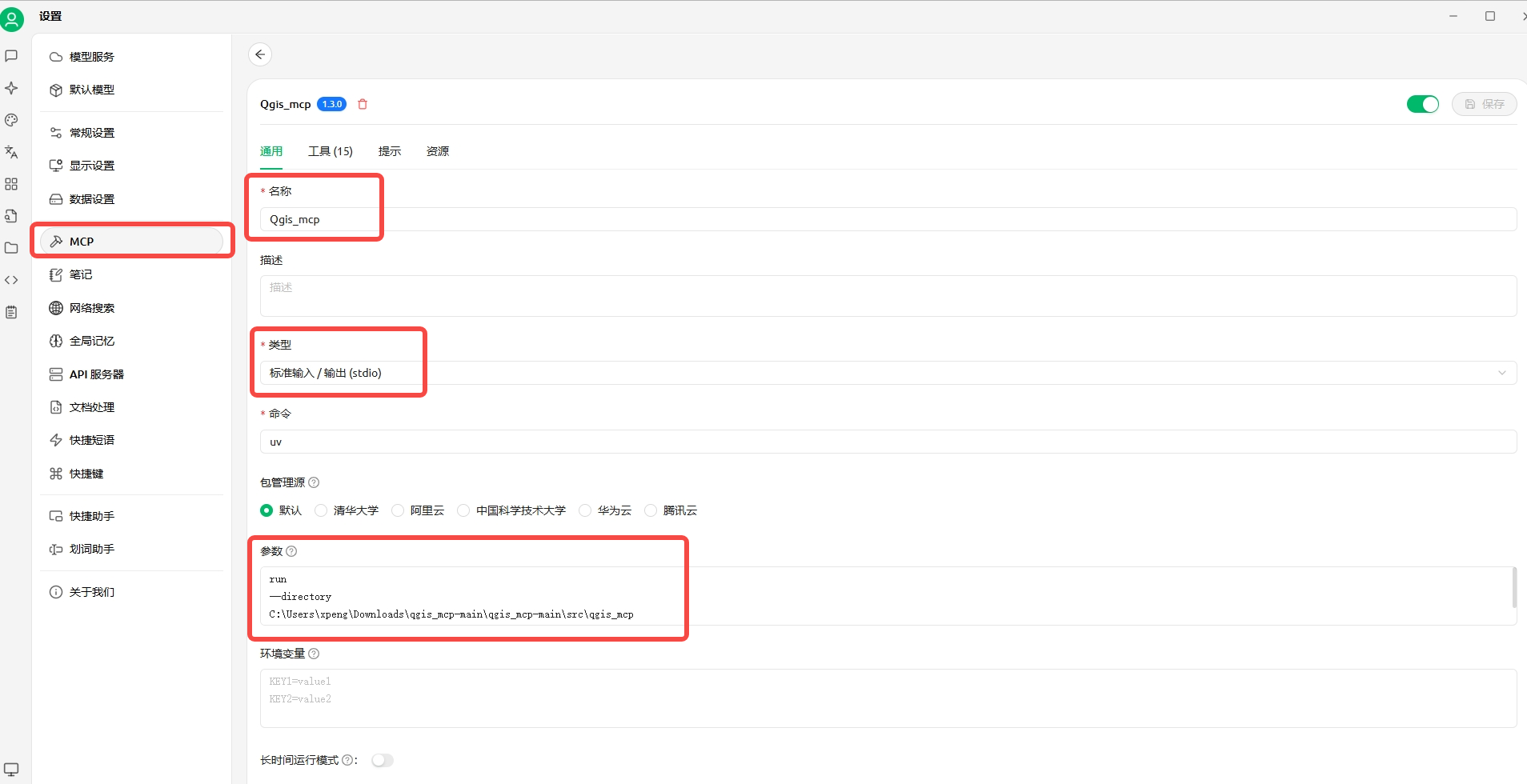Image resolution: width=1527 pixels, height=784 pixels.
Task: Click the user avatar icon
Action: coord(12,18)
